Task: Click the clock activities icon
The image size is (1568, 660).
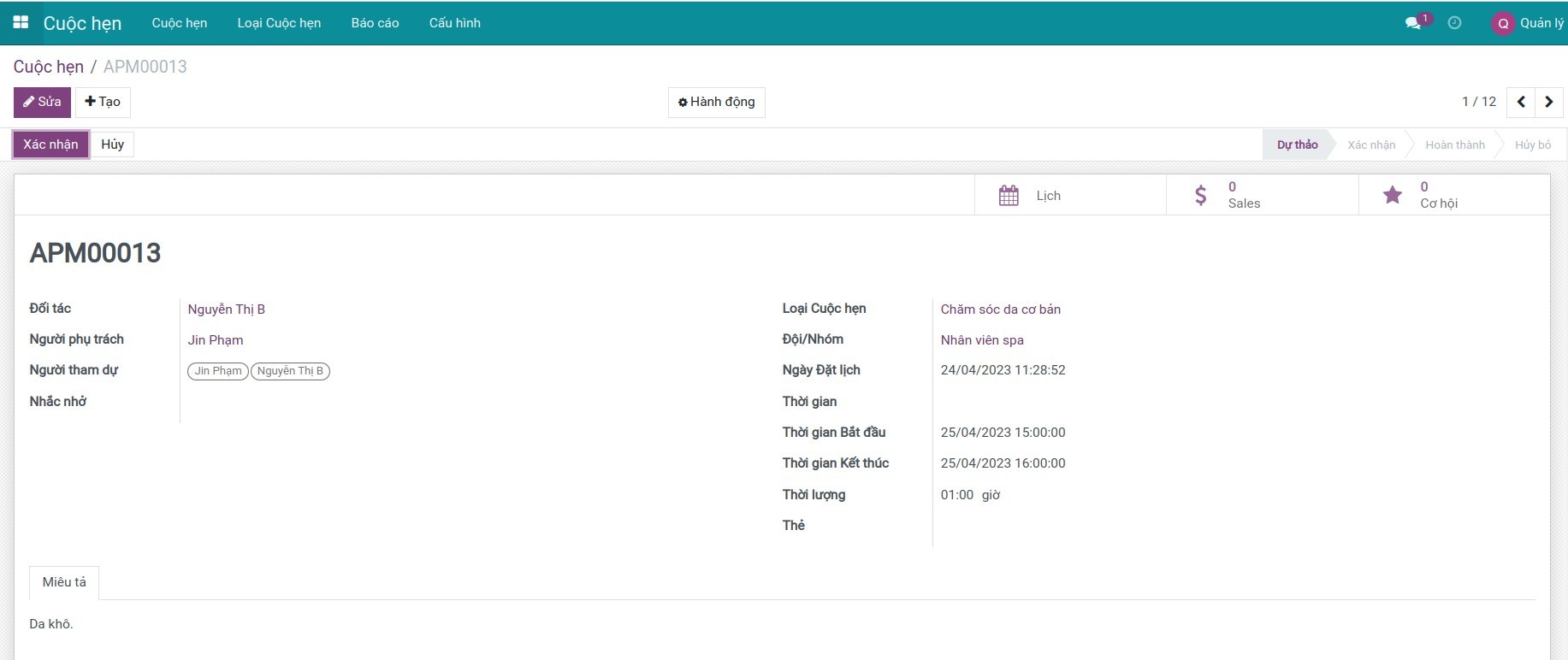Action: click(x=1454, y=23)
